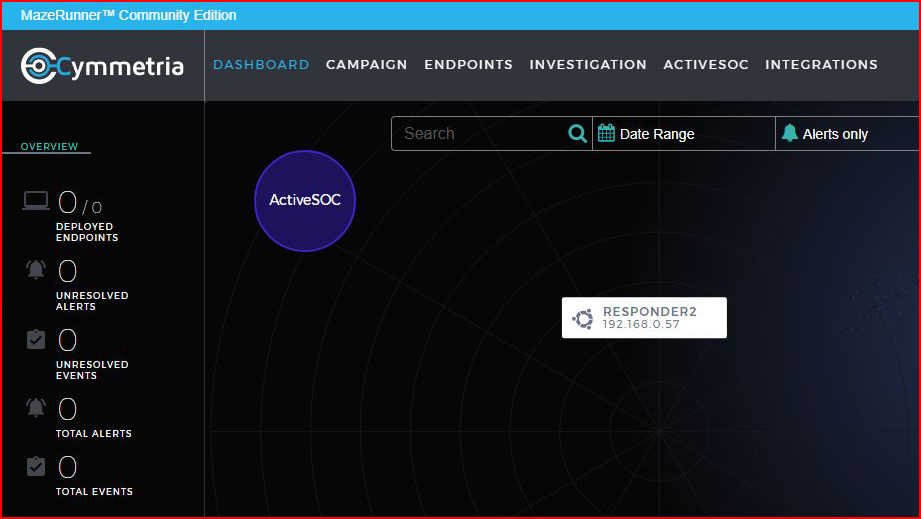Image resolution: width=921 pixels, height=519 pixels.
Task: Click the Total Events label
Action: tap(94, 491)
